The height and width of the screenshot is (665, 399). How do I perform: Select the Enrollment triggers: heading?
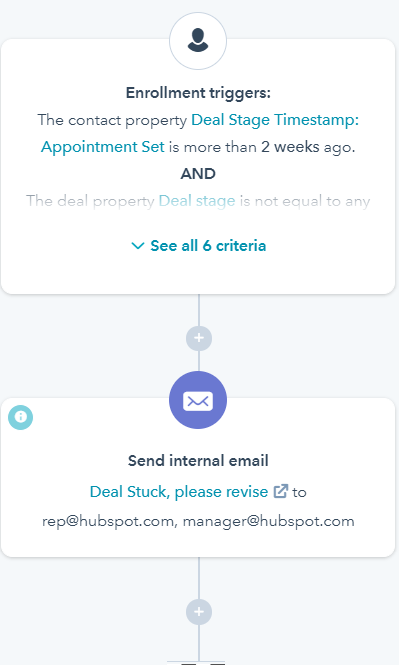point(198,92)
